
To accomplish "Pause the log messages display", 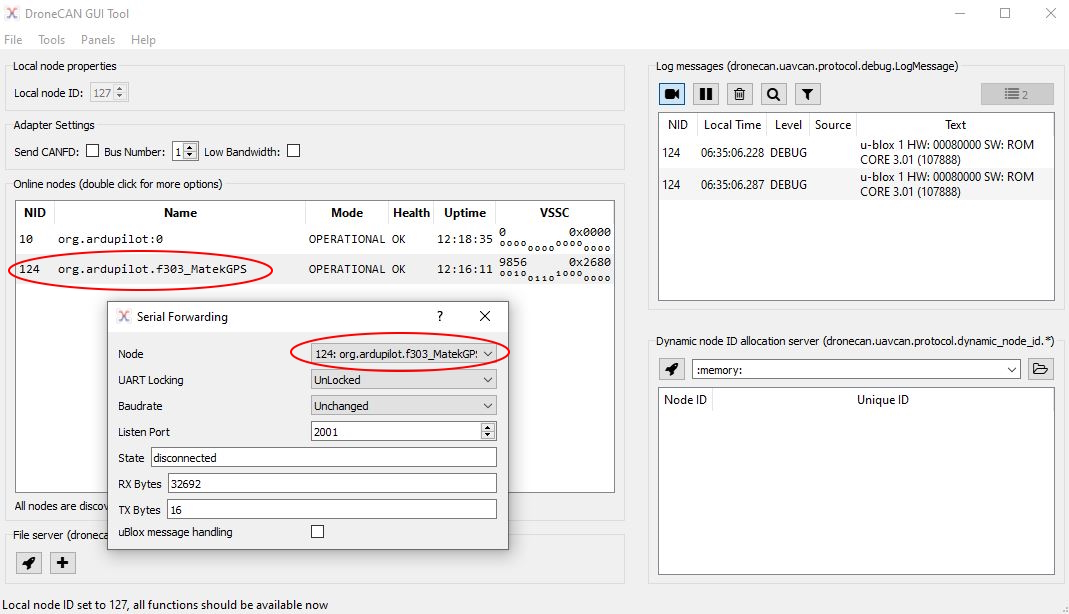I will point(706,94).
